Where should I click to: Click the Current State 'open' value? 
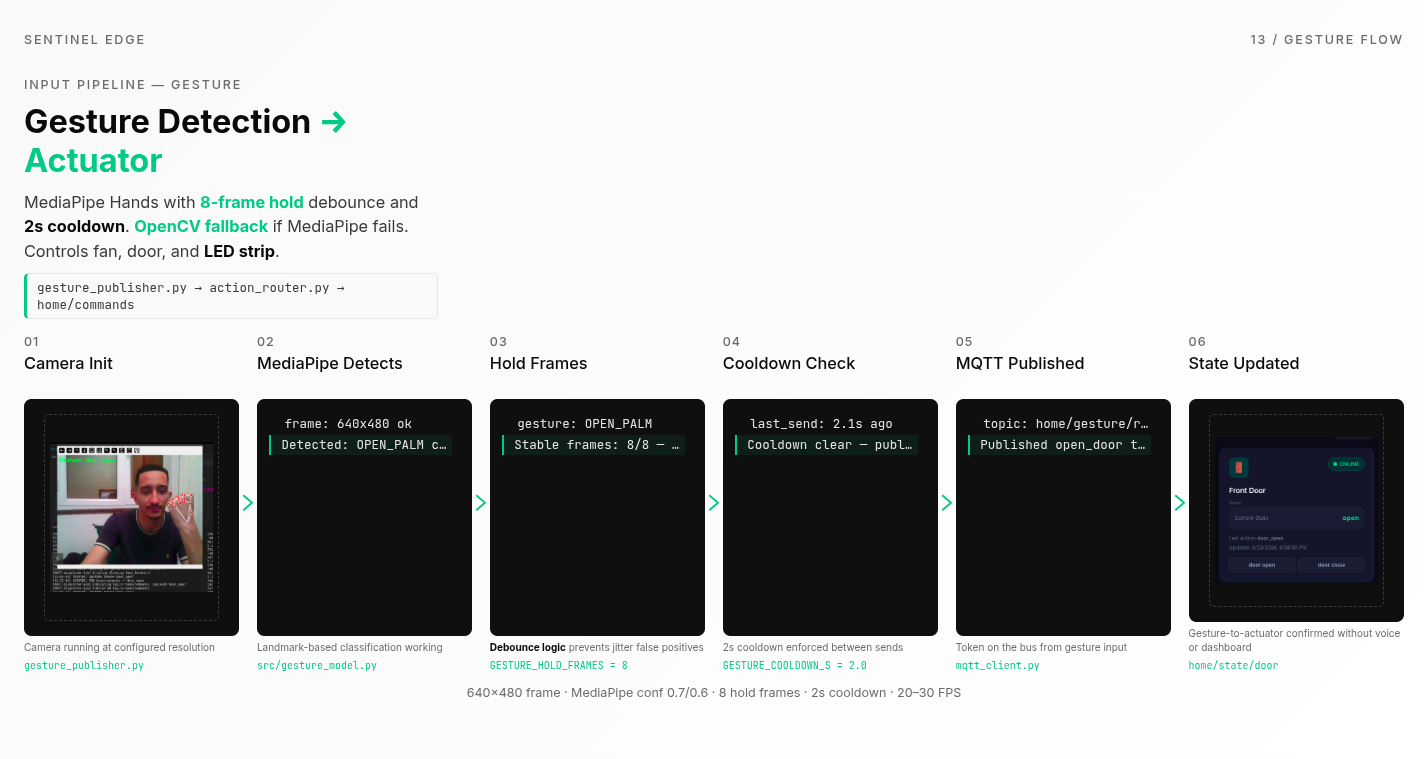[x=1351, y=518]
